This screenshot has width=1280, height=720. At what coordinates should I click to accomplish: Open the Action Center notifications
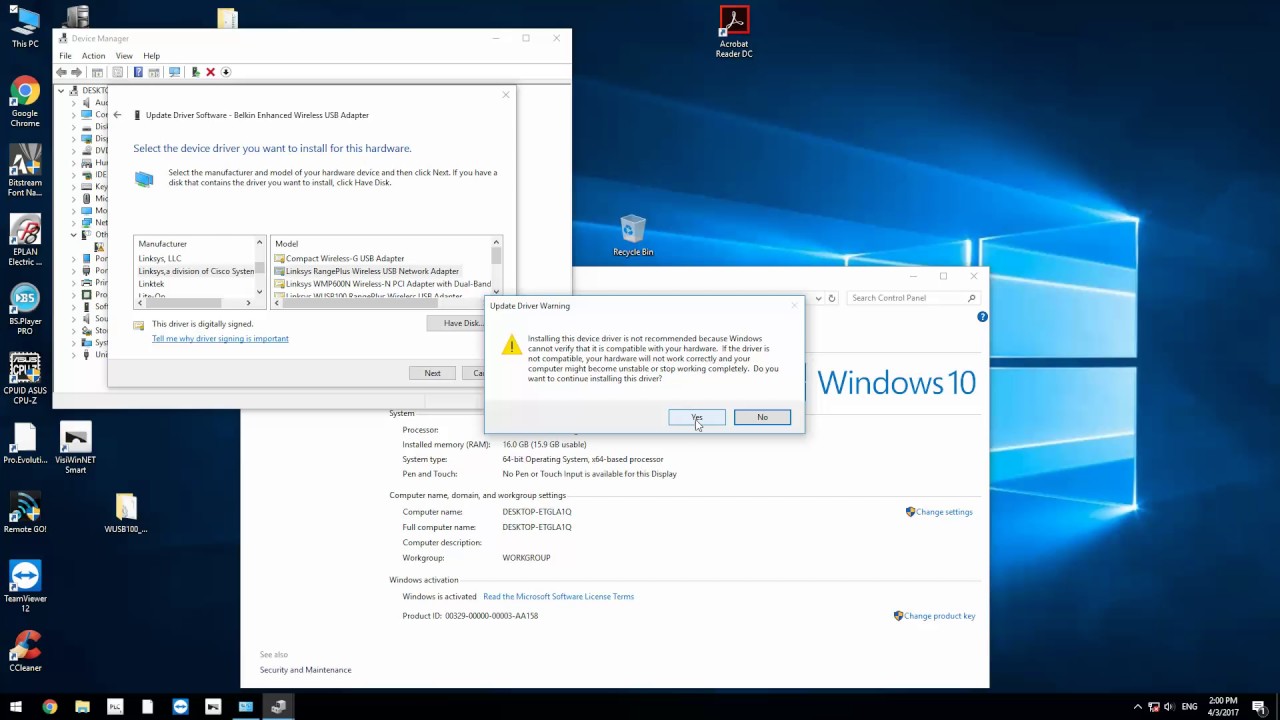click(1259, 707)
